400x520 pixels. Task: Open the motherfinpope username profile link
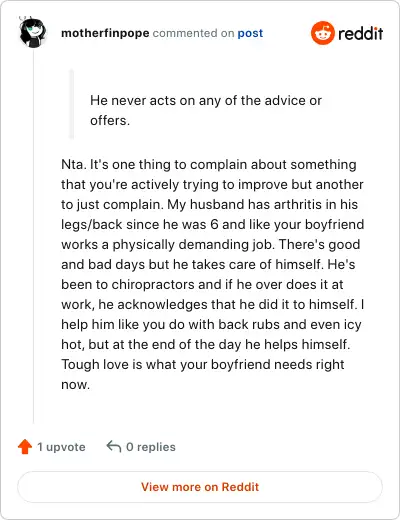click(105, 33)
